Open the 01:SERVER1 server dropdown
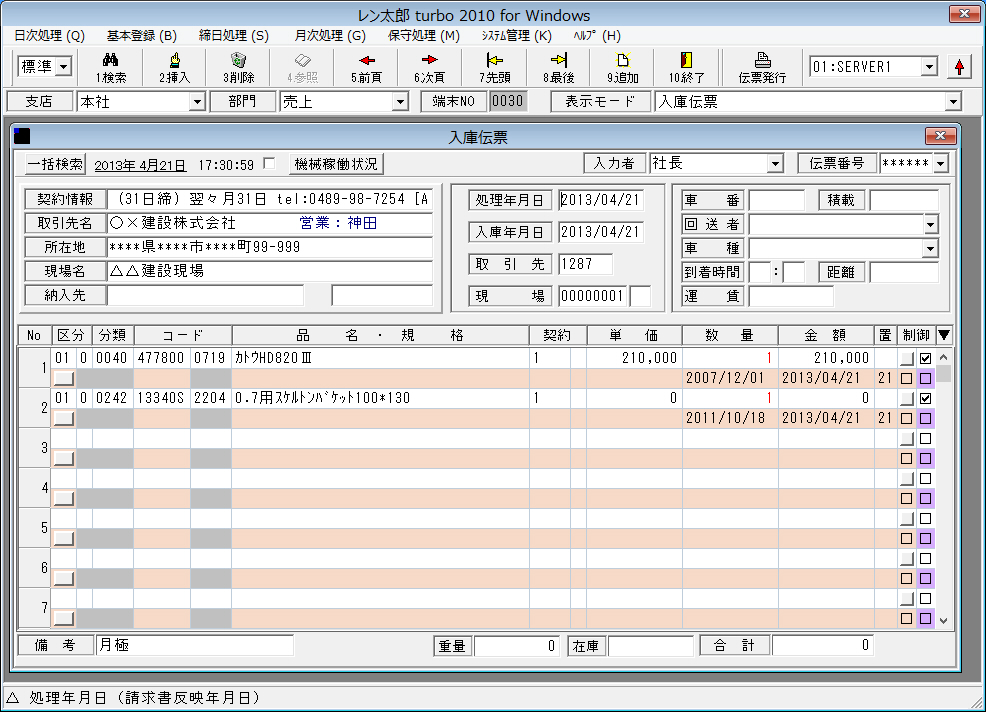 point(929,67)
